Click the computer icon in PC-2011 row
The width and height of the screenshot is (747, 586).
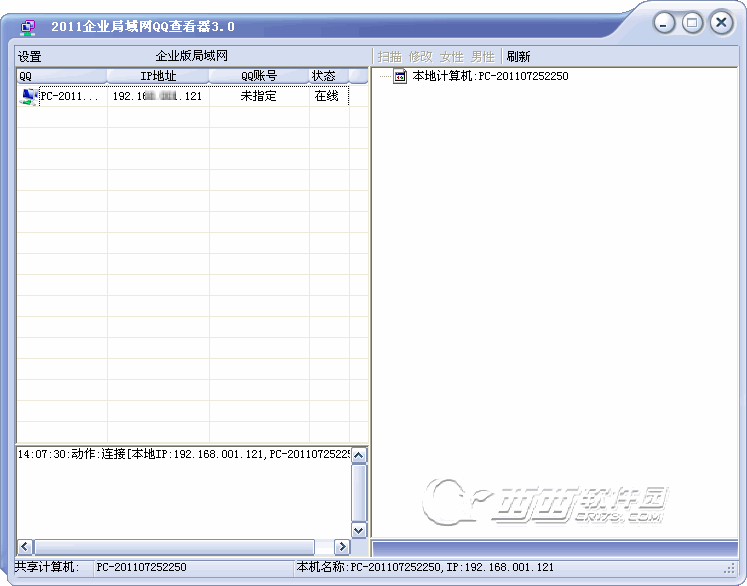click(29, 96)
